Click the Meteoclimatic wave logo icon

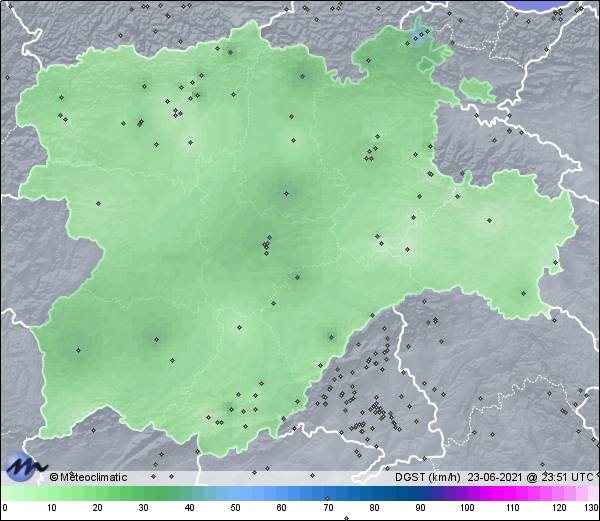25,467
